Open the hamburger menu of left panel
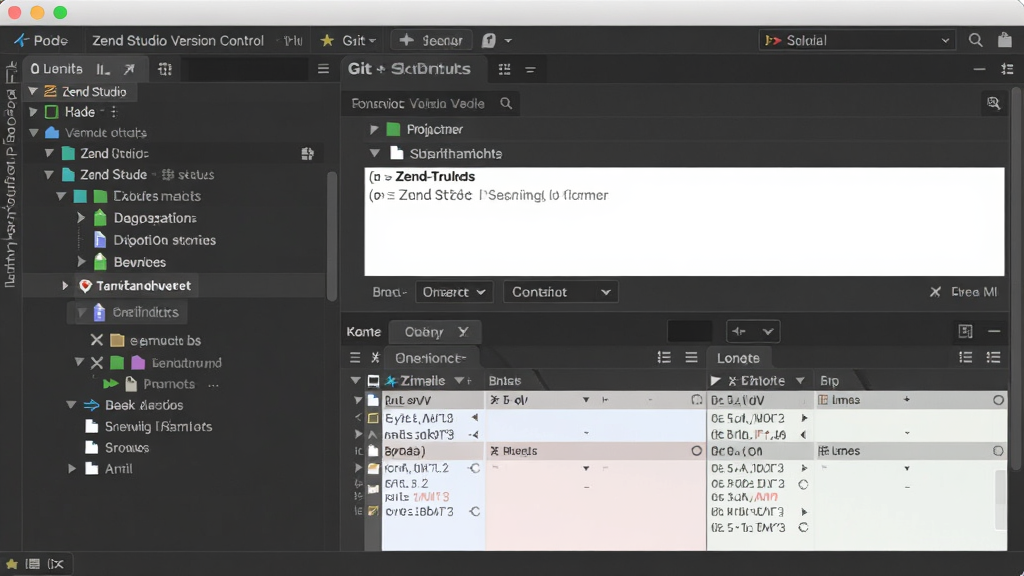Image resolution: width=1024 pixels, height=576 pixels. click(x=323, y=69)
